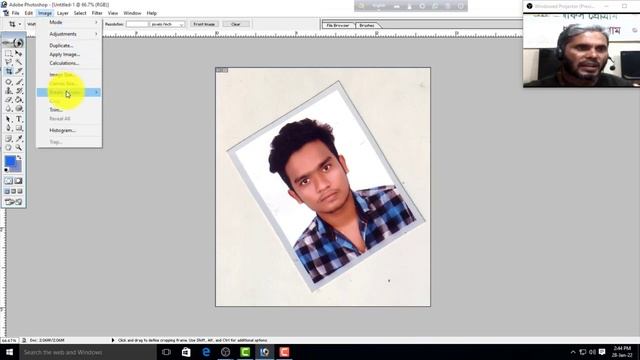Expand the Rotate Canvas submenu
Screen dimensions: 640x360
point(69,92)
